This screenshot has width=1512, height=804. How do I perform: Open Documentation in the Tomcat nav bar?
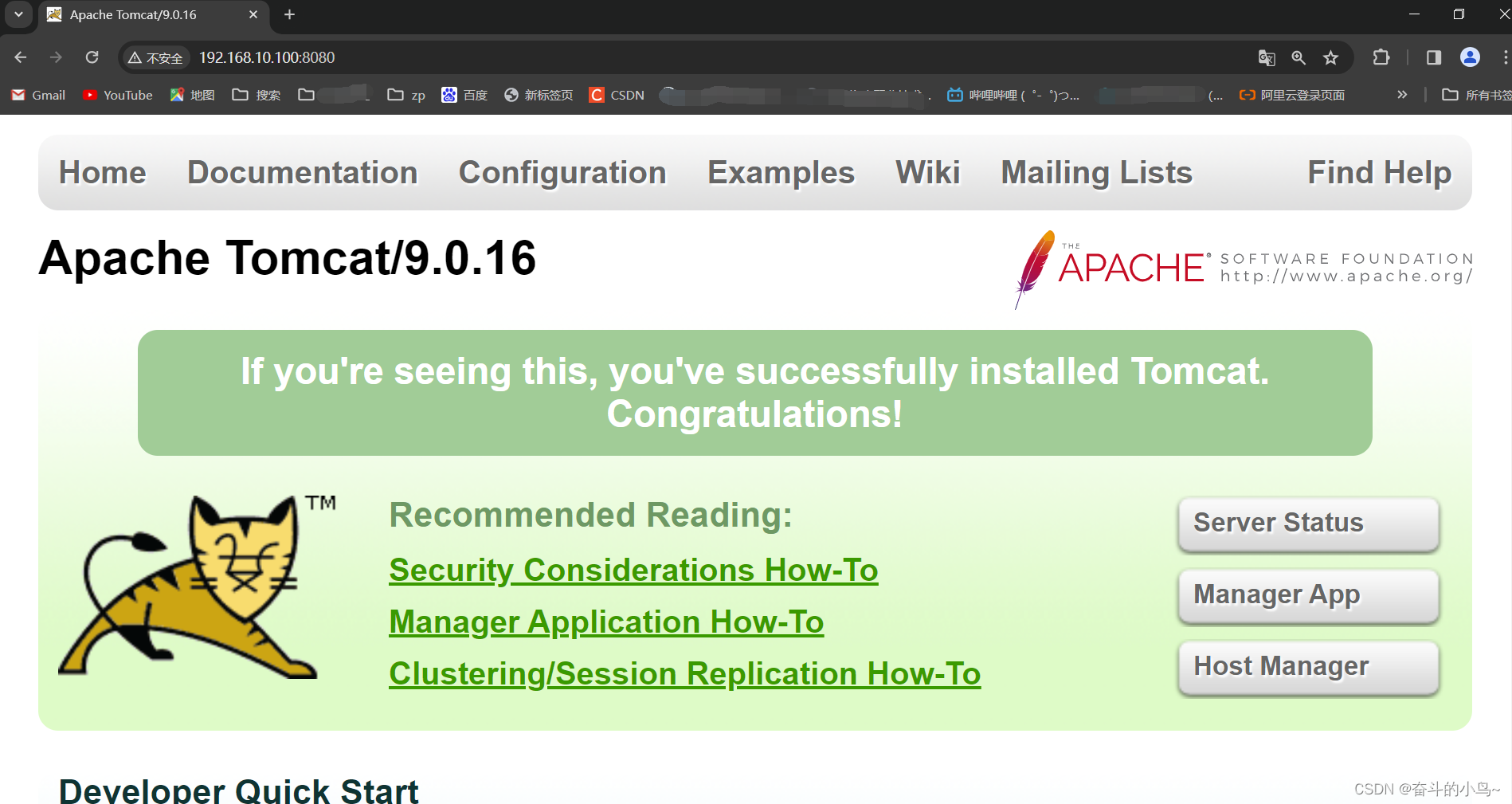pyautogui.click(x=303, y=172)
